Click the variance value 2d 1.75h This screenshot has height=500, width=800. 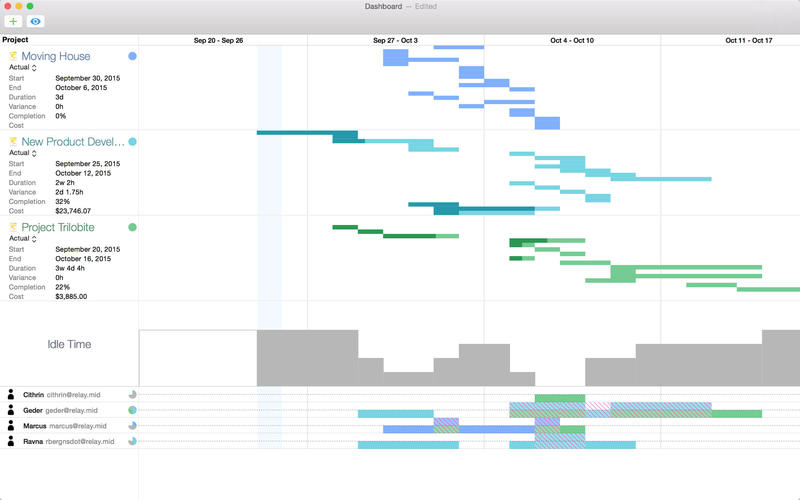(x=69, y=192)
